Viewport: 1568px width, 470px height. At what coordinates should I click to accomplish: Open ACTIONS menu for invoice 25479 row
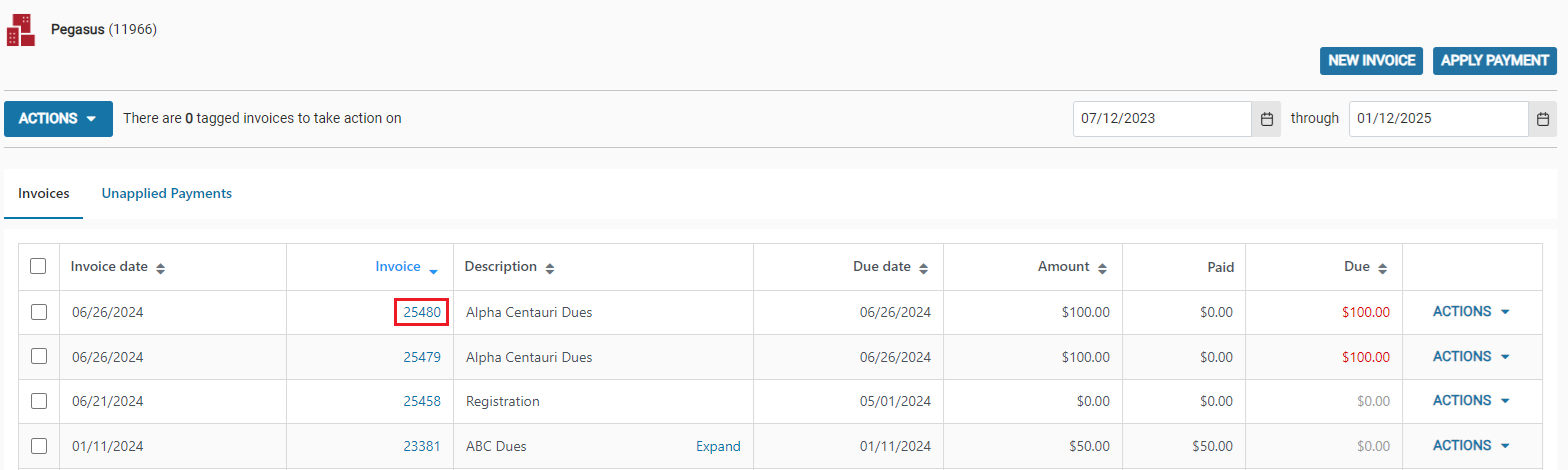1471,356
